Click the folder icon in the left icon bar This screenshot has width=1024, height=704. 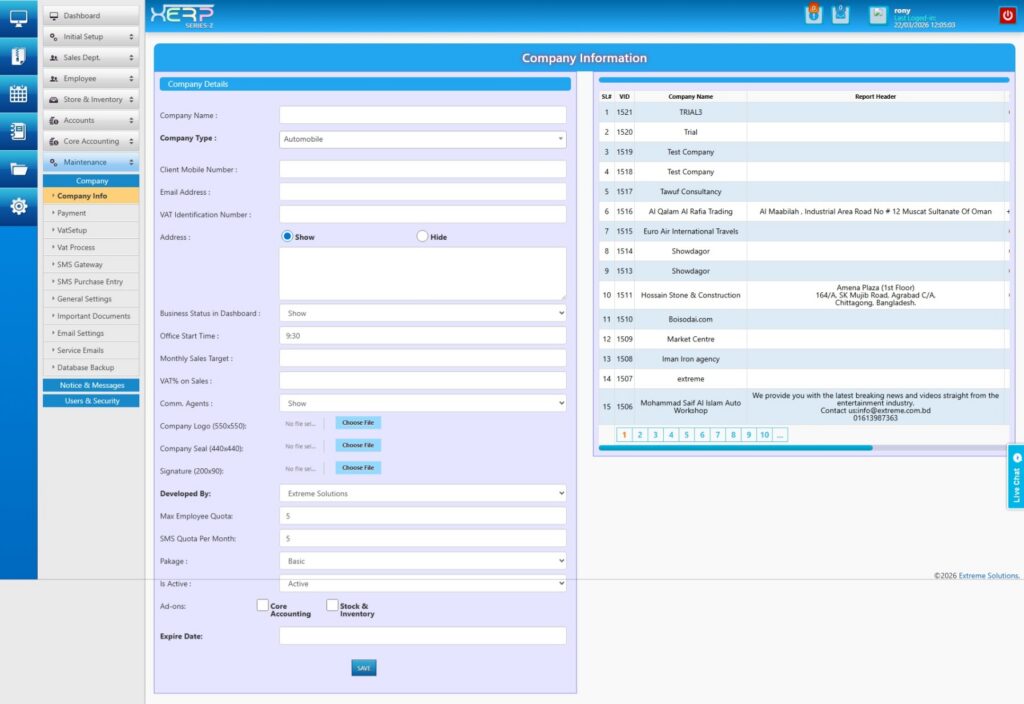point(18,170)
